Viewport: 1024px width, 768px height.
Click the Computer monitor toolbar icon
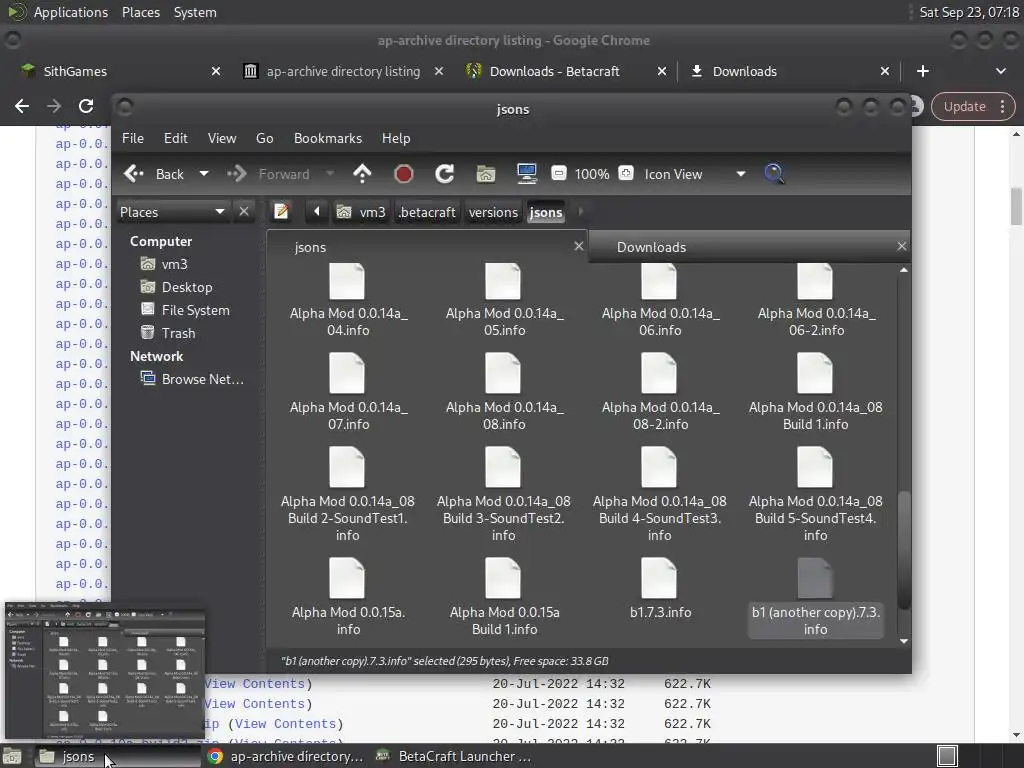pyautogui.click(x=526, y=174)
